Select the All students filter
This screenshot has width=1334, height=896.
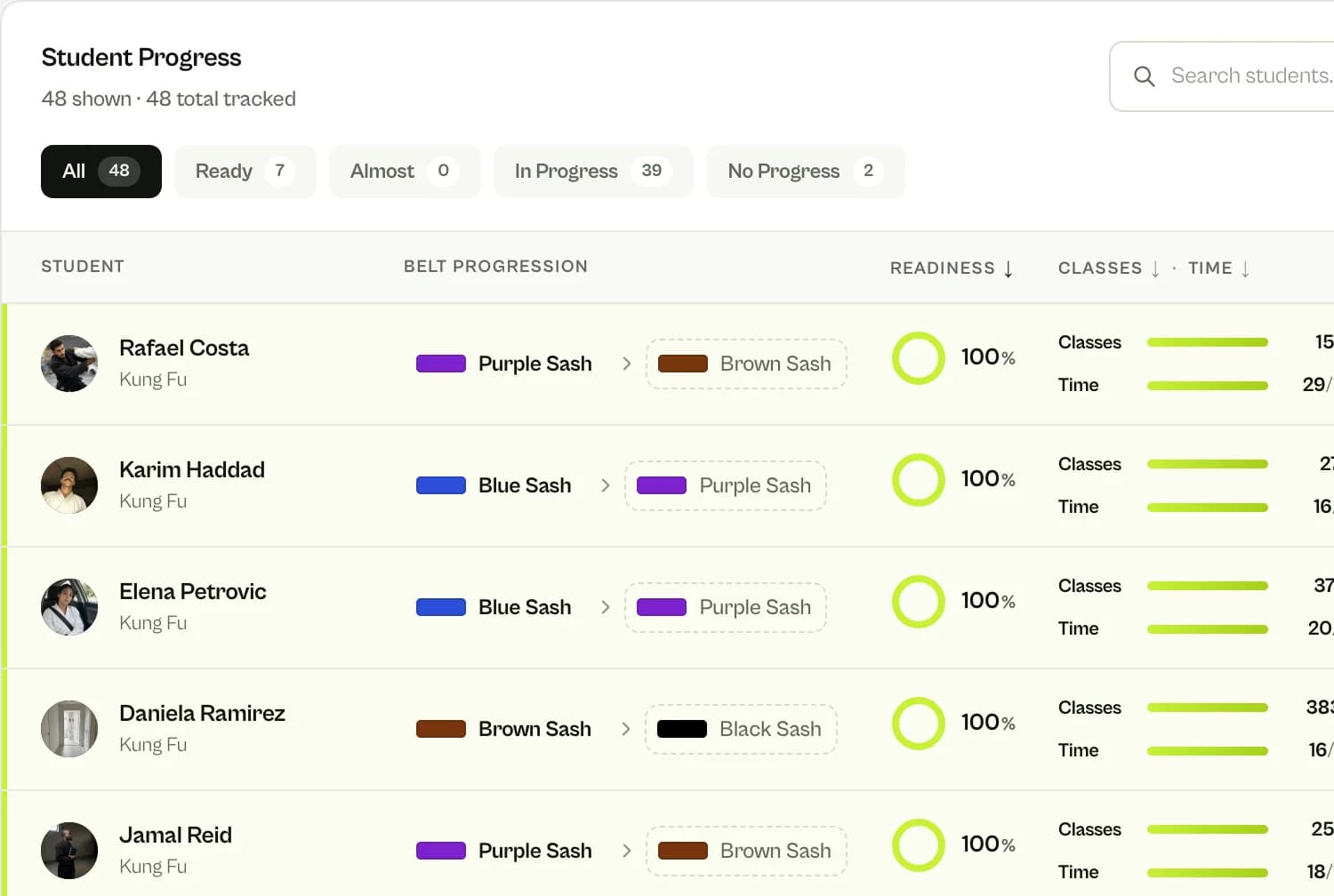[101, 172]
